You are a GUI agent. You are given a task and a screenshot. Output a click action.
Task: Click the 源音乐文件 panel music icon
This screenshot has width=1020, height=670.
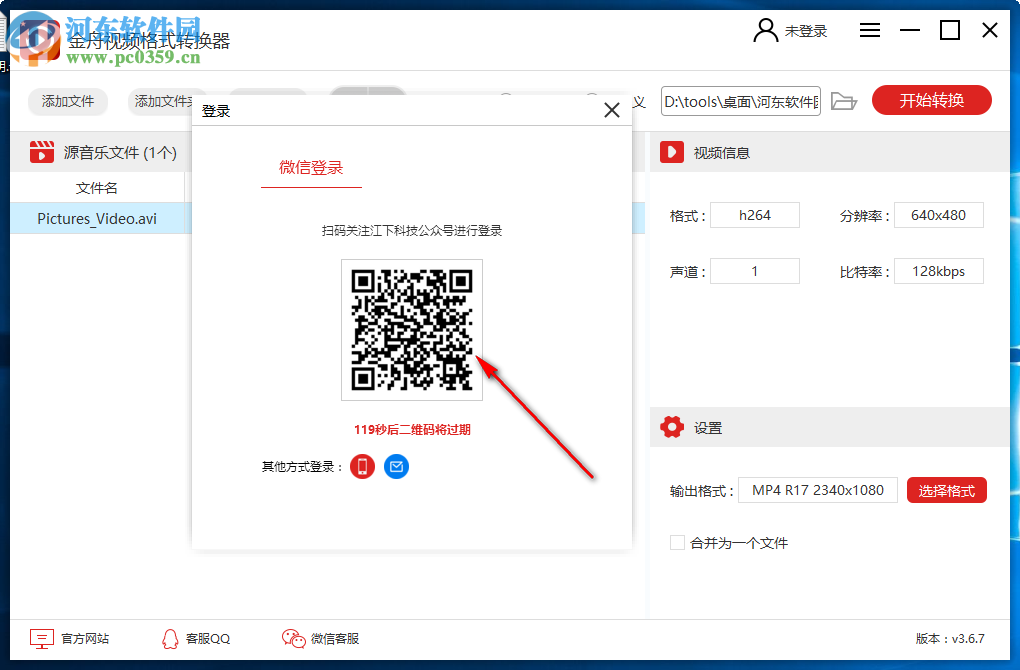41,152
